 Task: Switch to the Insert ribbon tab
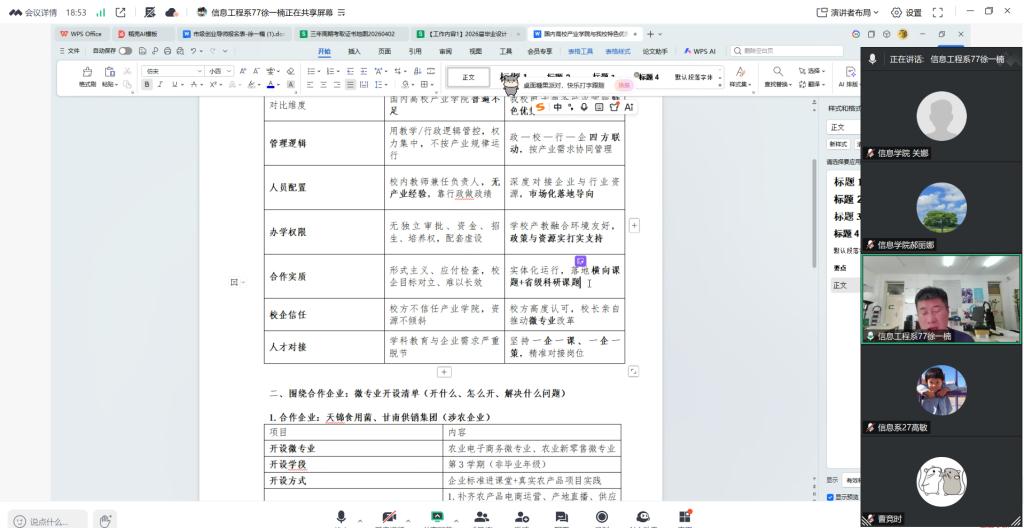(354, 50)
